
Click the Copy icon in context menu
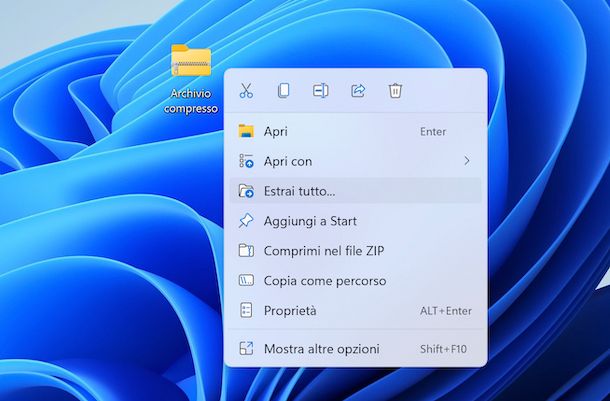pyautogui.click(x=283, y=91)
